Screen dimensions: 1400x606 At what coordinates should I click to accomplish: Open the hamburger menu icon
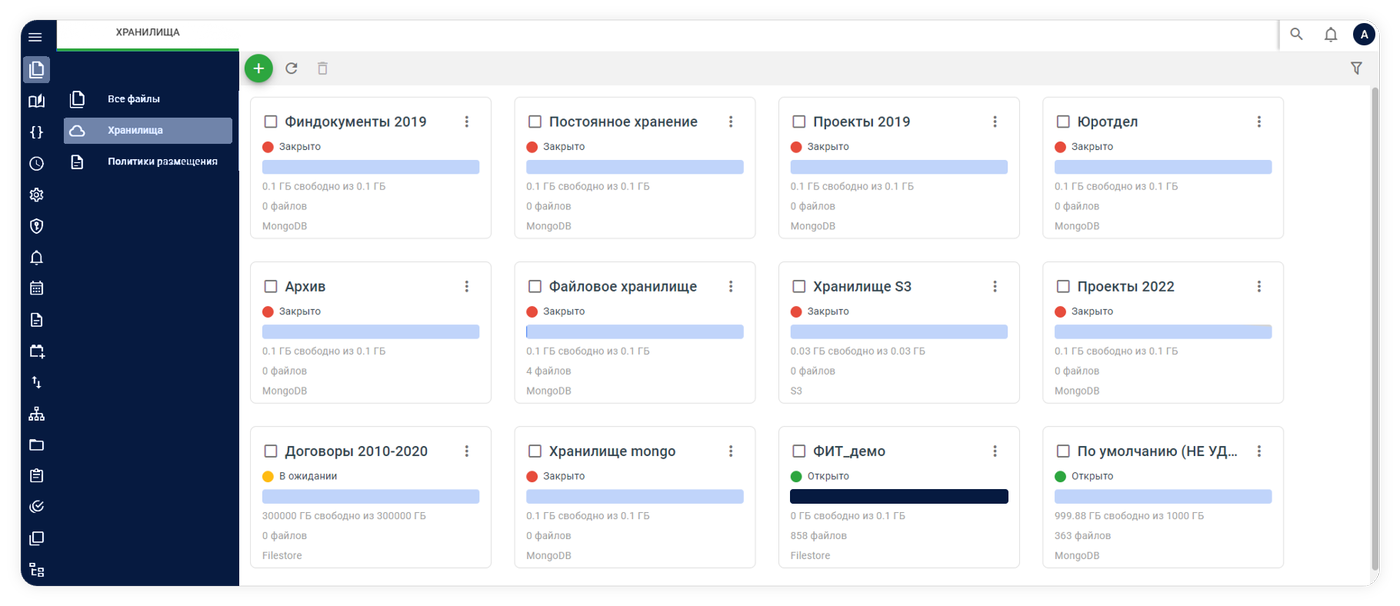tap(36, 37)
